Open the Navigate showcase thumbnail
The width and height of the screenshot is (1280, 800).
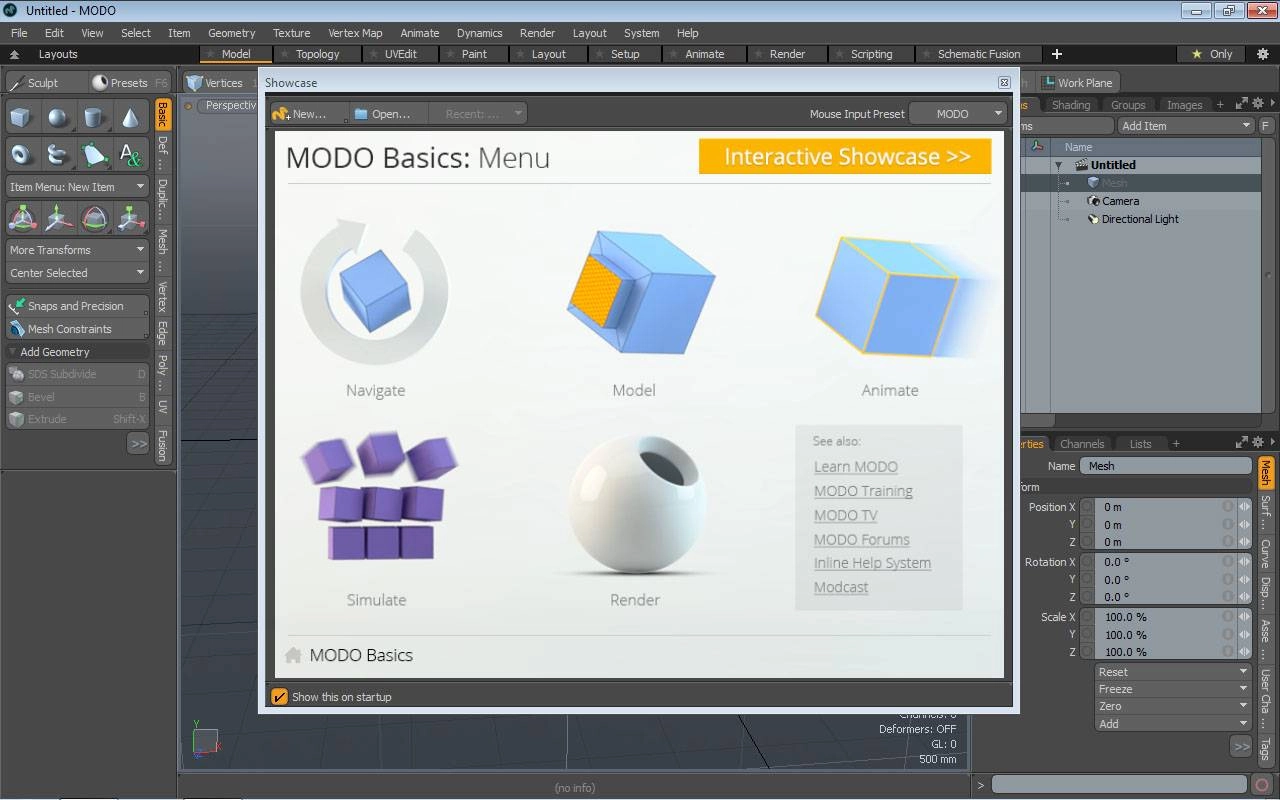(x=375, y=293)
